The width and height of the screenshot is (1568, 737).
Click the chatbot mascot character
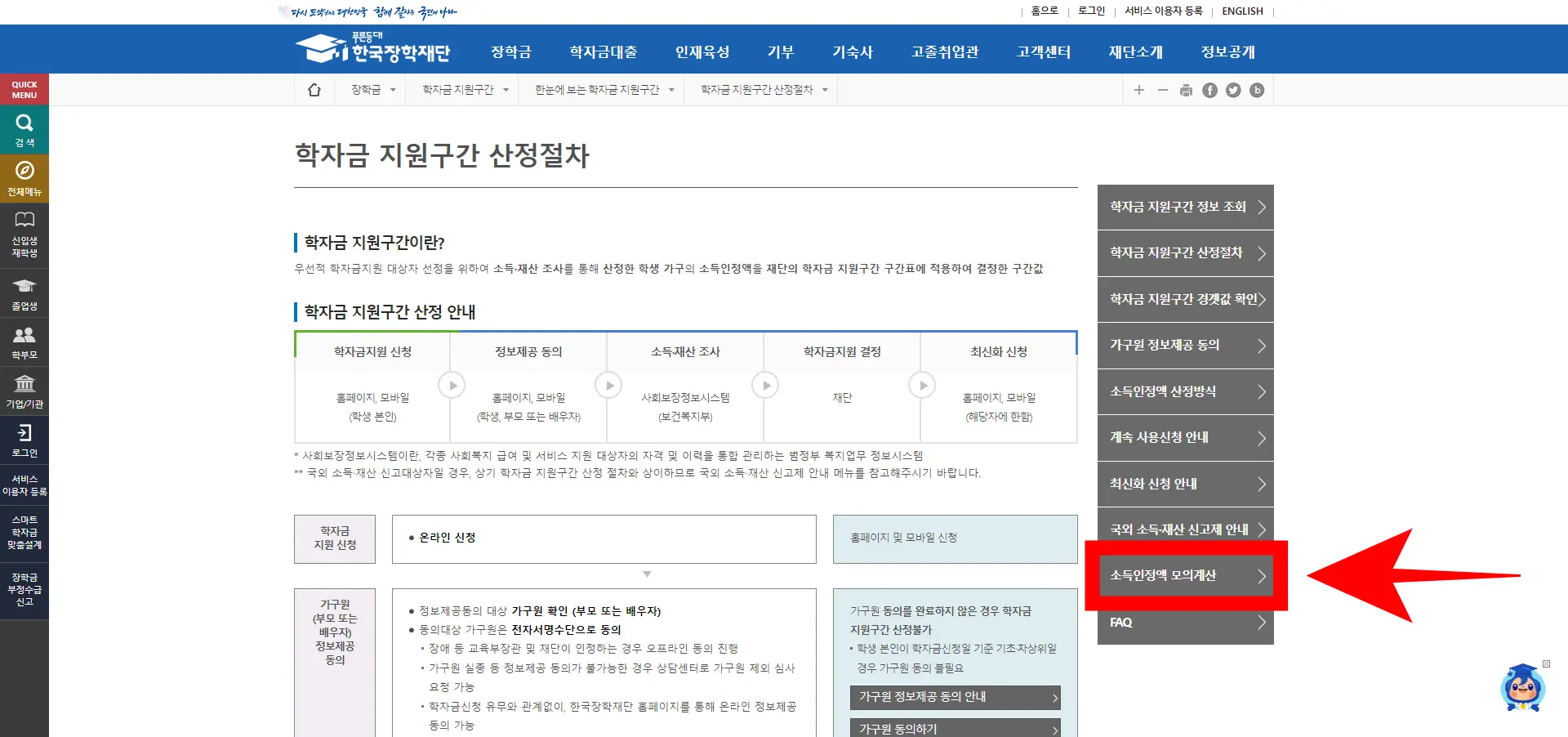pyautogui.click(x=1524, y=689)
